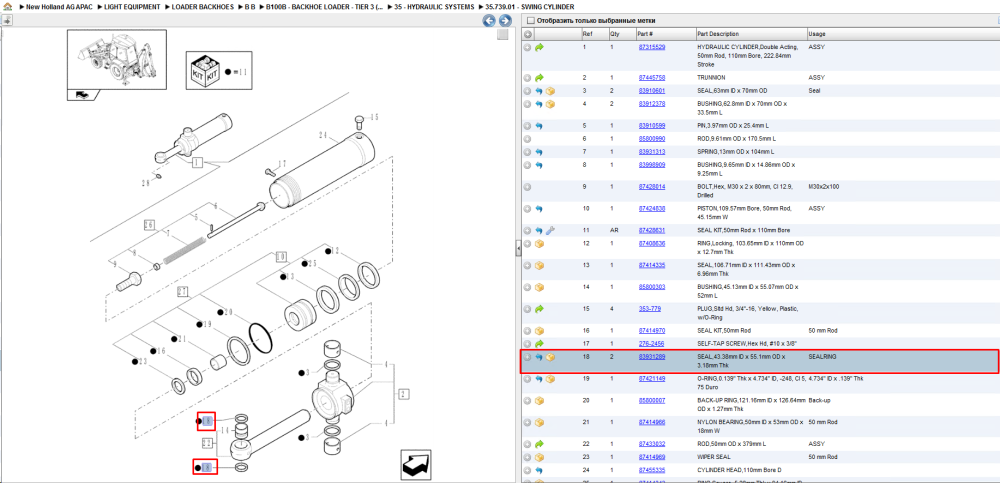
Task: Click the package icon for part 83910601
Action: click(x=550, y=91)
